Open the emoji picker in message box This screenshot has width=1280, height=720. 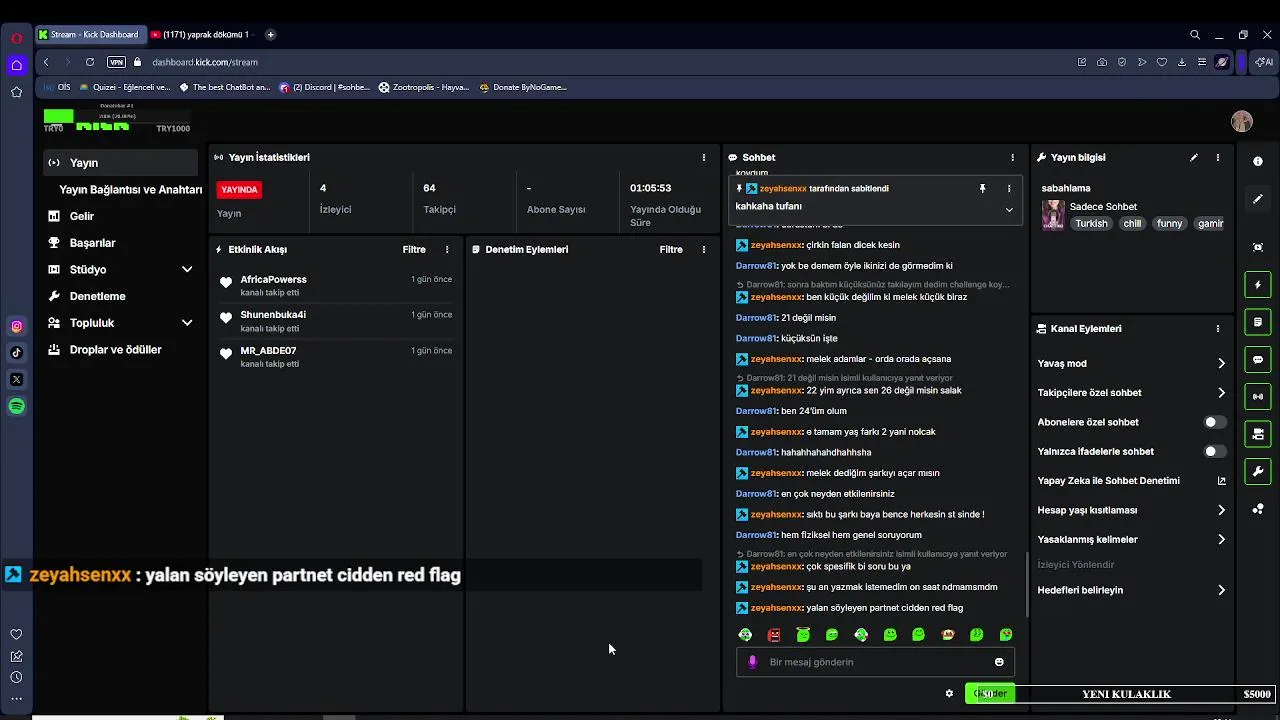pyautogui.click(x=999, y=662)
